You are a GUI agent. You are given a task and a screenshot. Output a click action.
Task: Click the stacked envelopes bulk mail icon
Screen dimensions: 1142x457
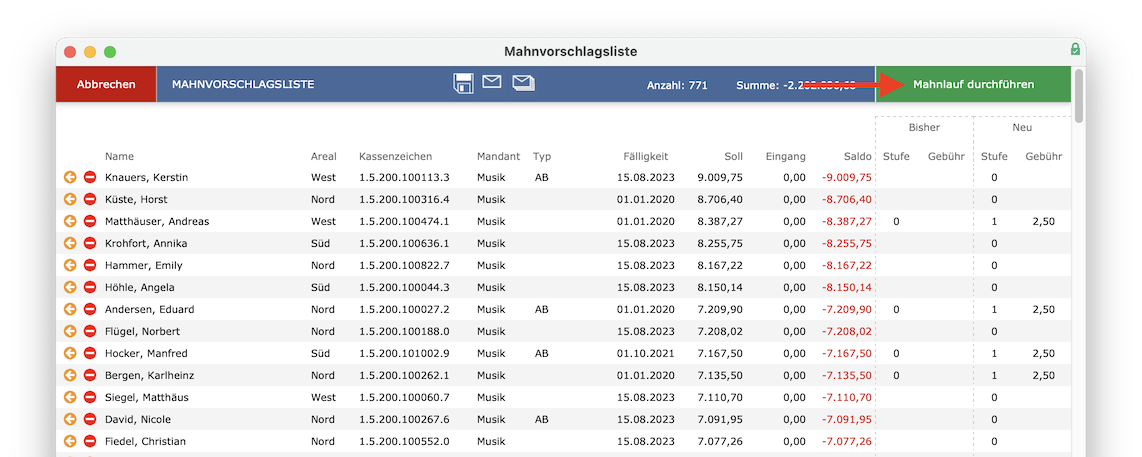pyautogui.click(x=523, y=82)
